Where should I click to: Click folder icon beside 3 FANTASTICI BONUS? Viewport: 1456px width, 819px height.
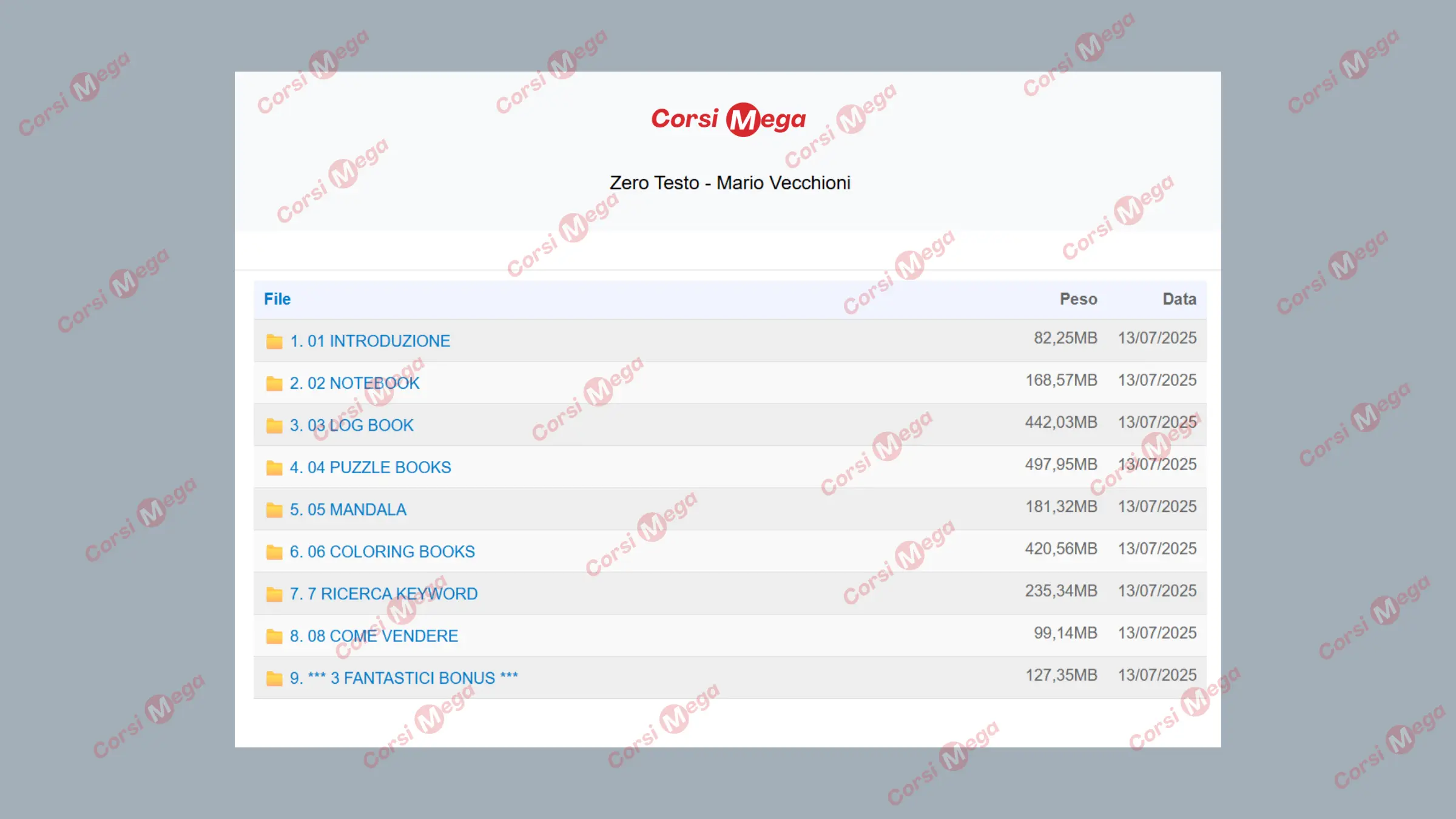pos(274,678)
